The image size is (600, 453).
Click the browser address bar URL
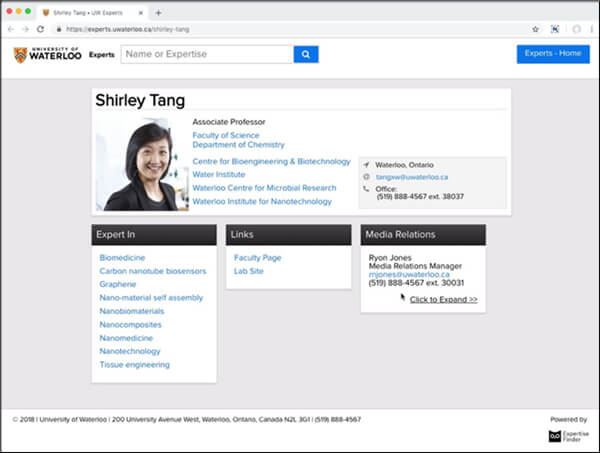127,29
